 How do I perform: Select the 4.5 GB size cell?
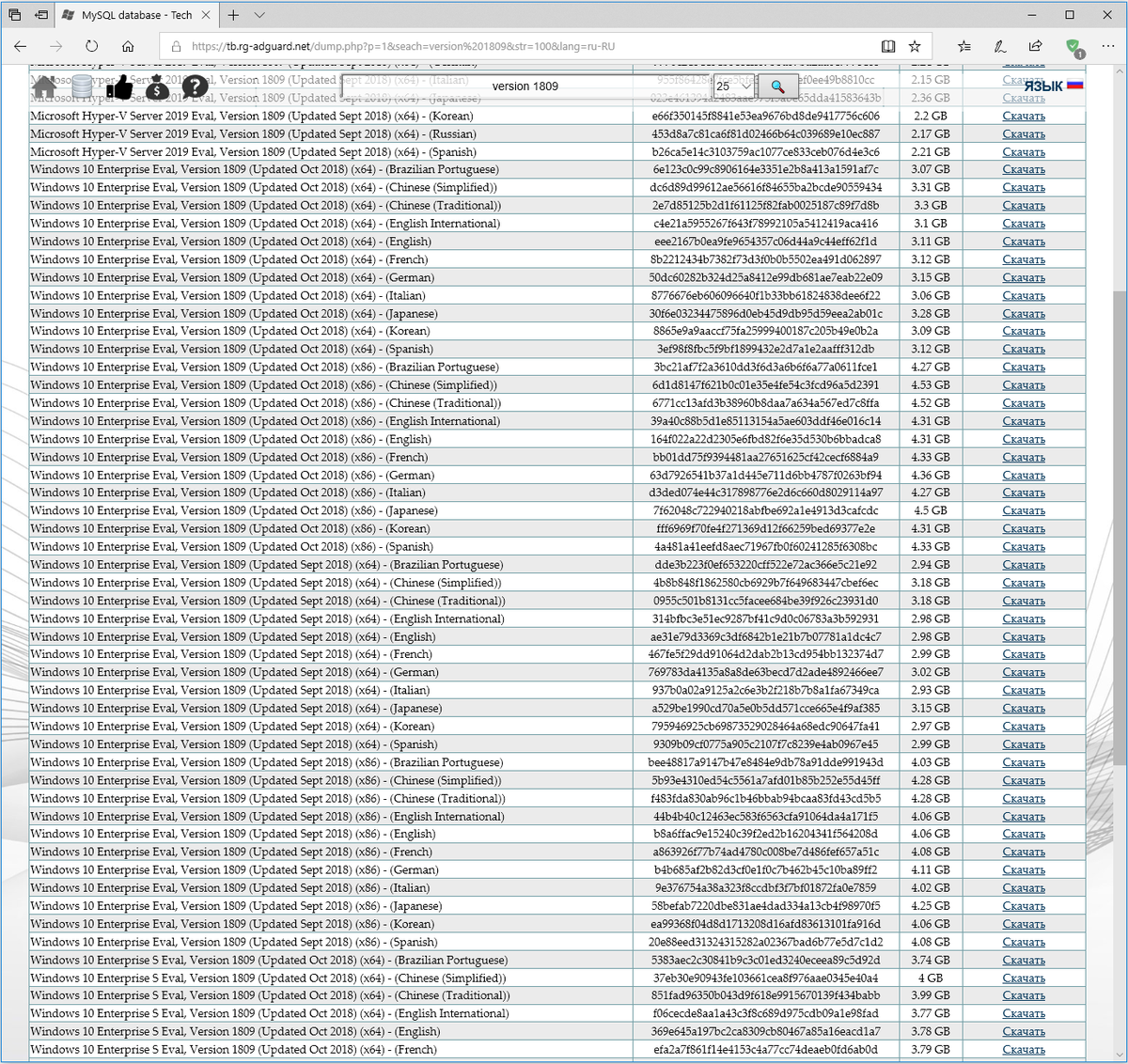coord(930,511)
